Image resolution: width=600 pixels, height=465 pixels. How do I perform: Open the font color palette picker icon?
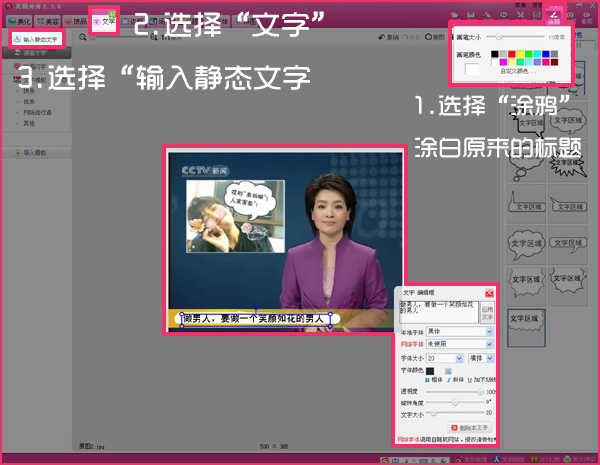click(448, 370)
